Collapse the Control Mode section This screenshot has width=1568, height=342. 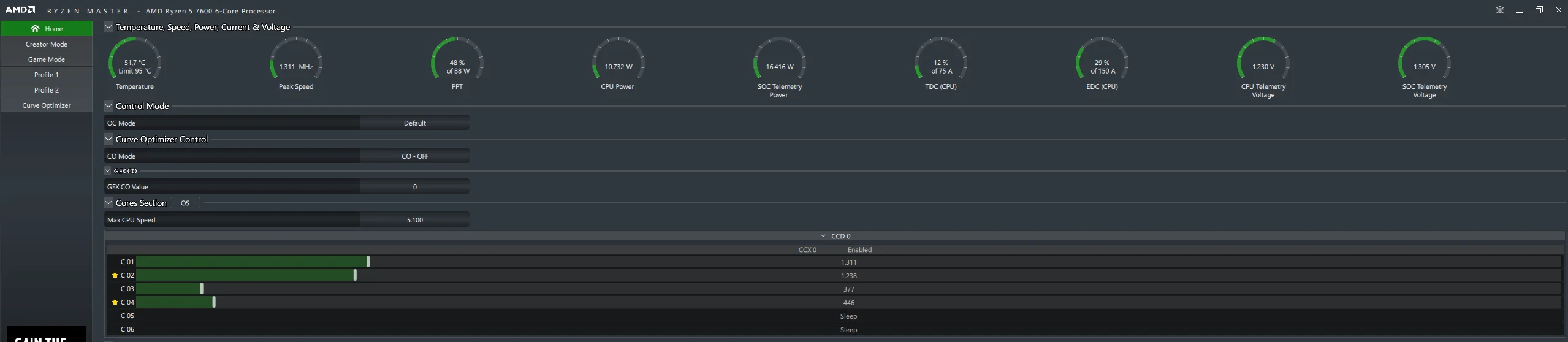pyautogui.click(x=108, y=106)
